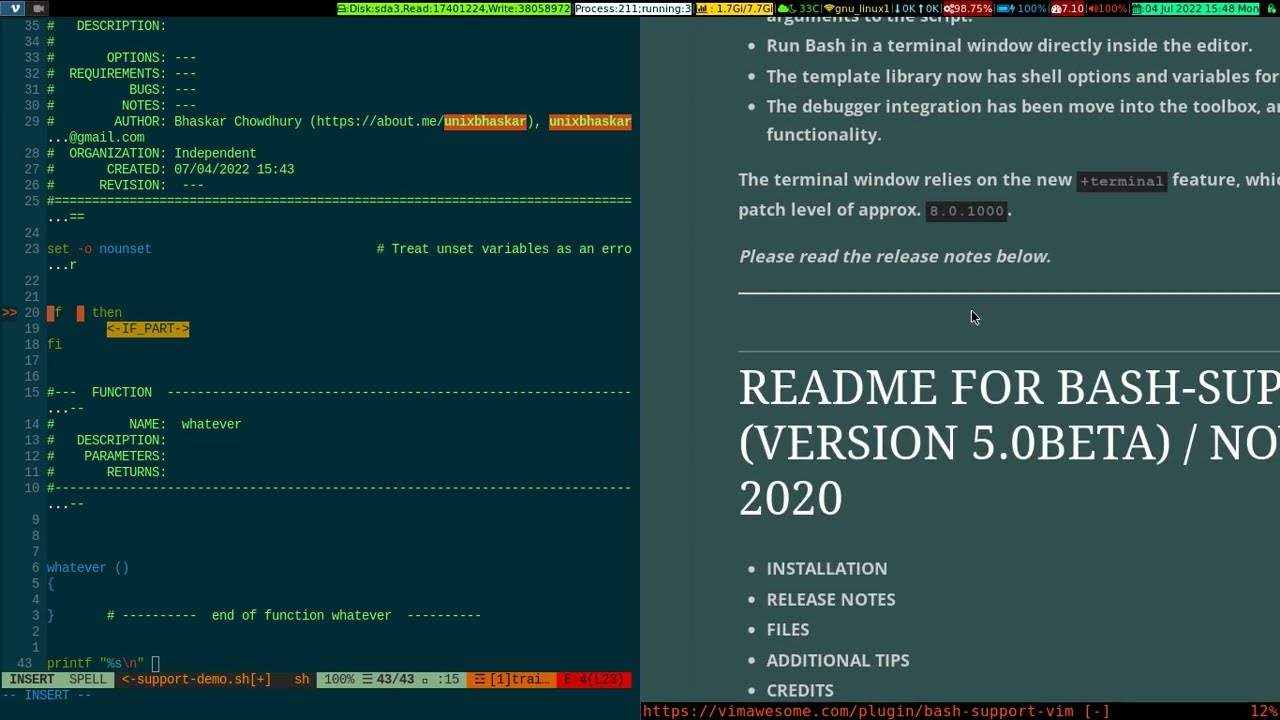Click the 'Please read the release notes below' text

(x=894, y=256)
